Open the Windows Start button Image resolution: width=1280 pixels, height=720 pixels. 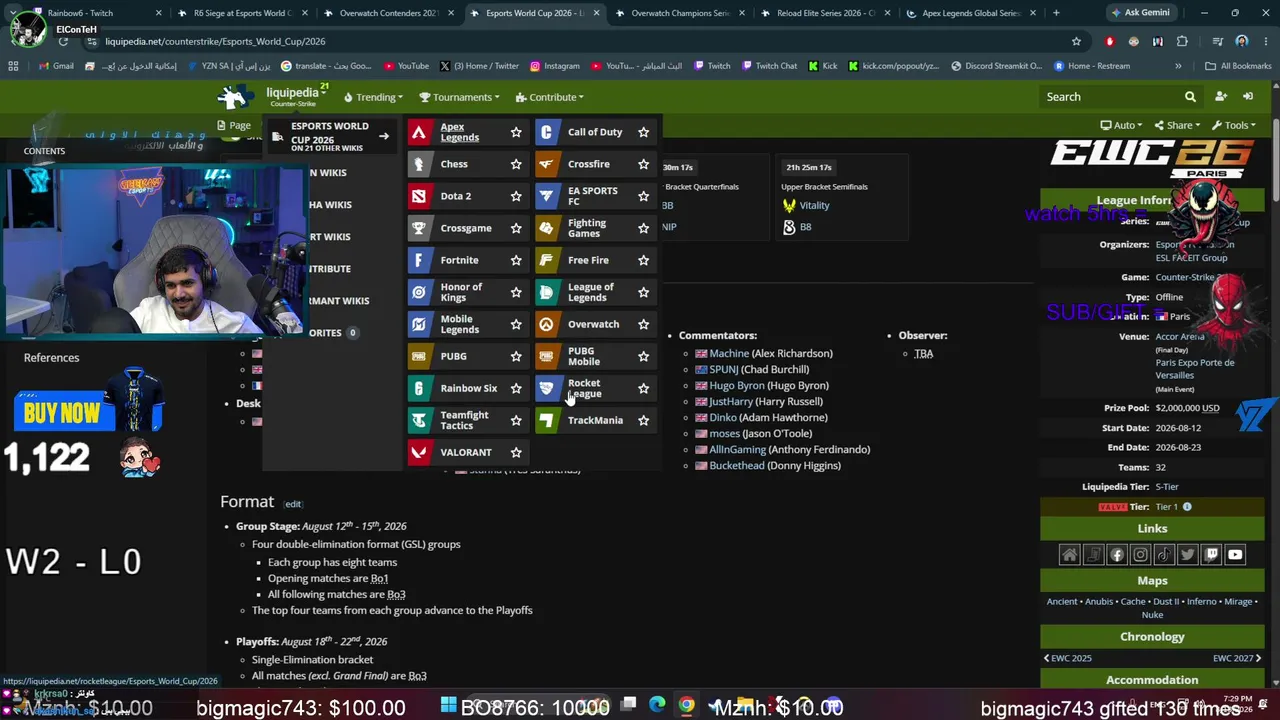(448, 705)
